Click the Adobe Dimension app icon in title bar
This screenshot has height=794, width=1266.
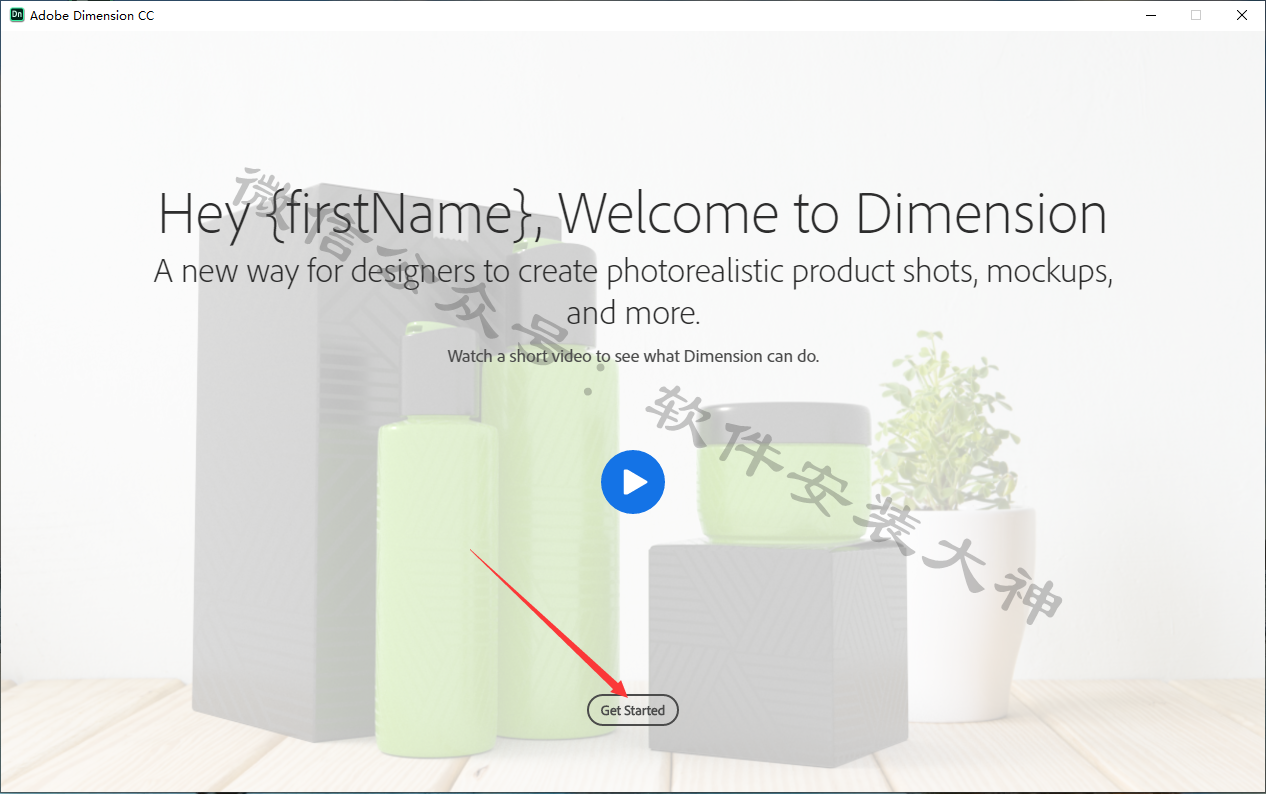(16, 15)
